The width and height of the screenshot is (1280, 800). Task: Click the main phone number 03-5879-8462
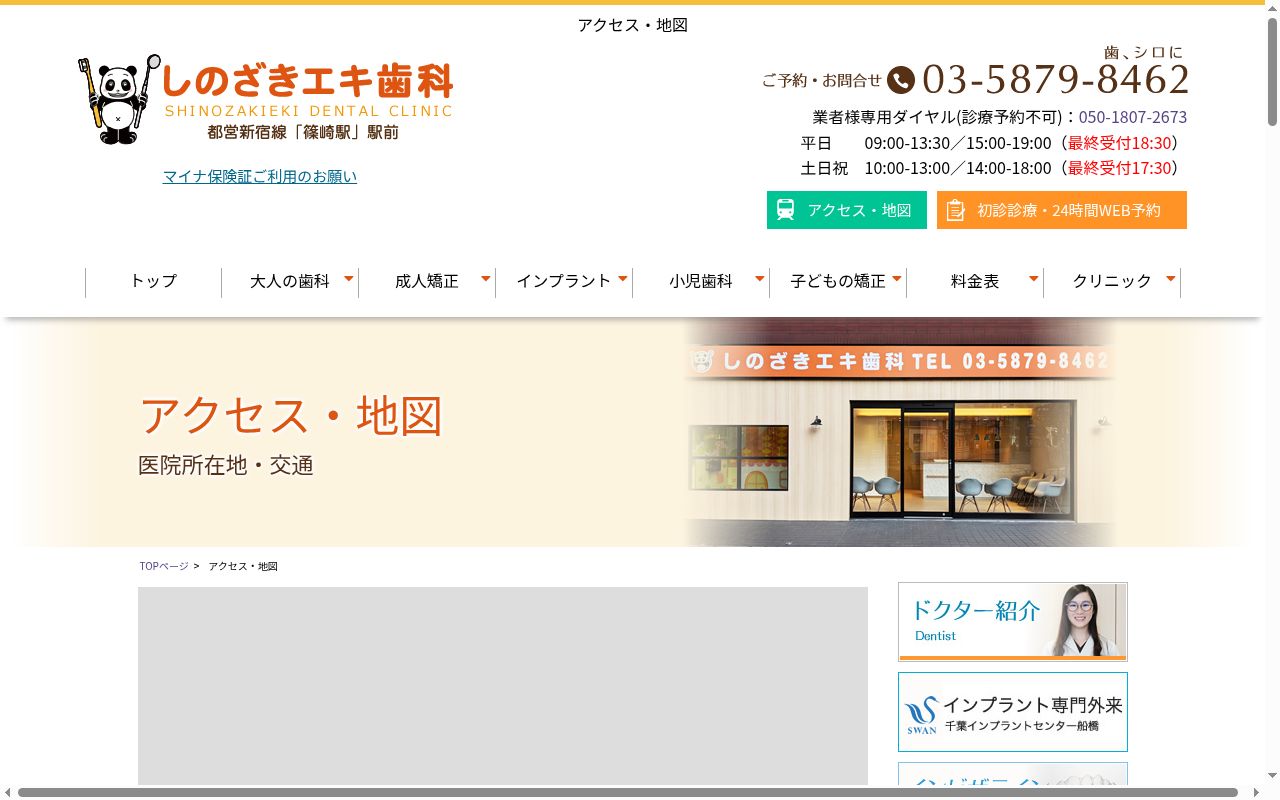pyautogui.click(x=1056, y=79)
